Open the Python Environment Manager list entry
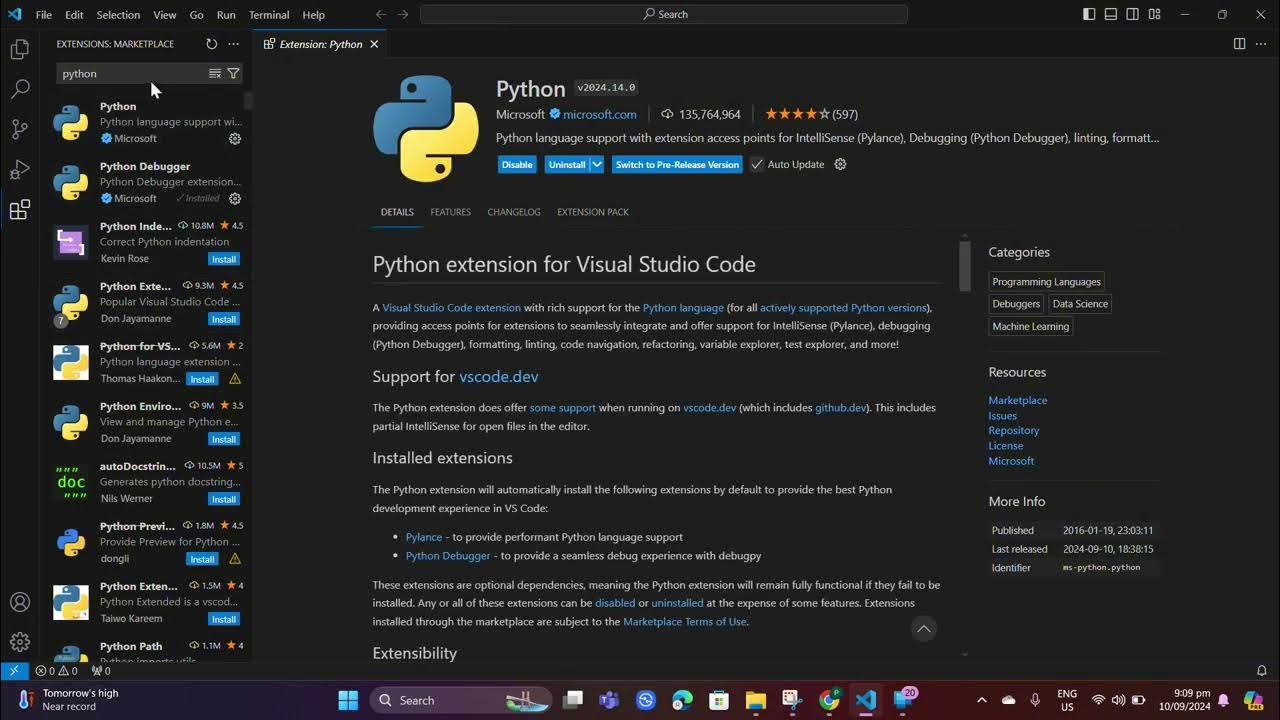The image size is (1280, 720). coord(148,422)
